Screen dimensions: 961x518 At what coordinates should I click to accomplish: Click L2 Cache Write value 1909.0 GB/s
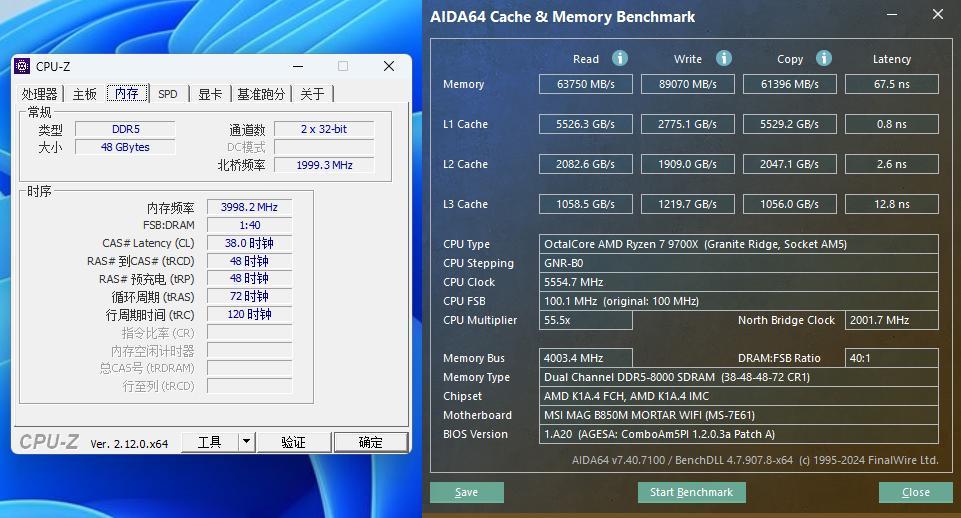click(688, 164)
